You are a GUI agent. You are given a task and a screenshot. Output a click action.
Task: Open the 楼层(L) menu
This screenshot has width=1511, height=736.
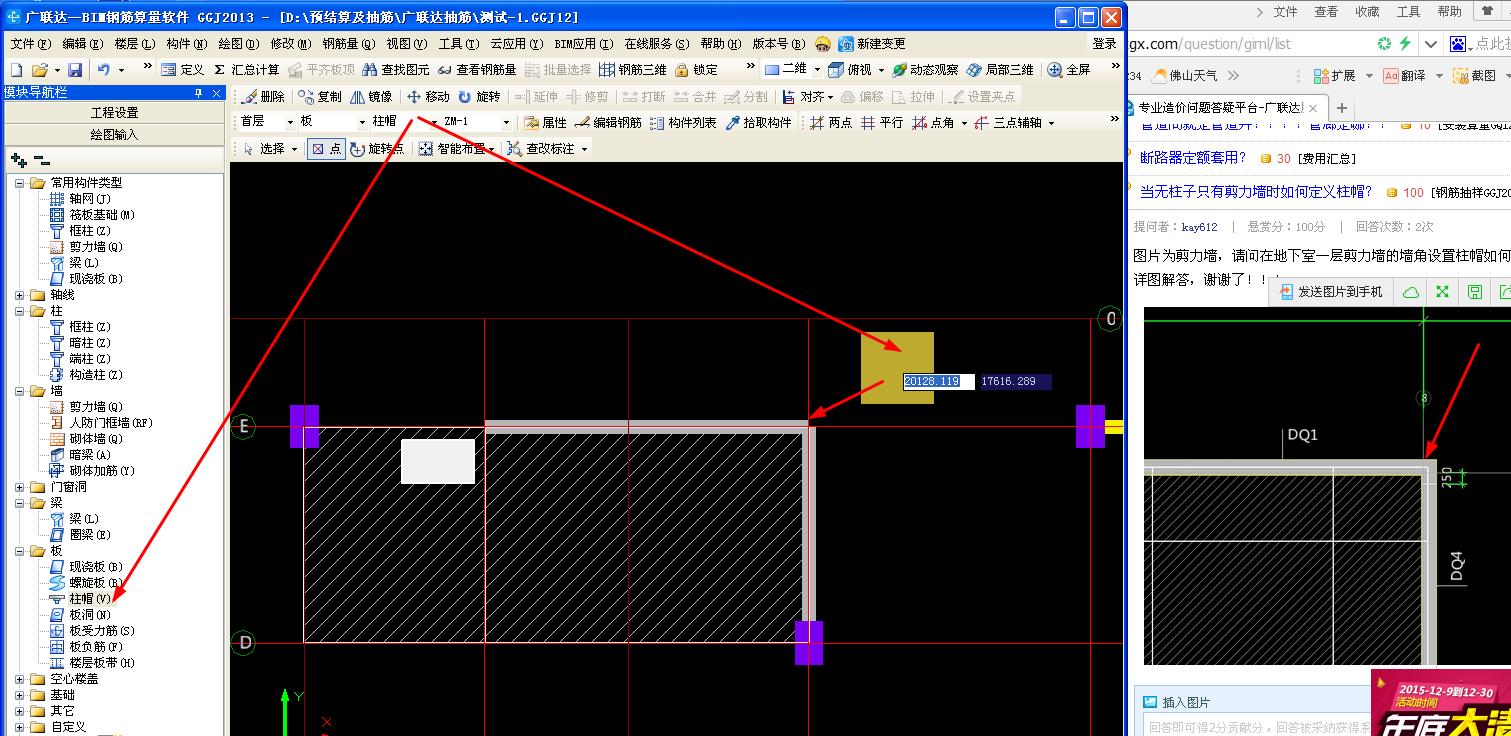click(135, 44)
